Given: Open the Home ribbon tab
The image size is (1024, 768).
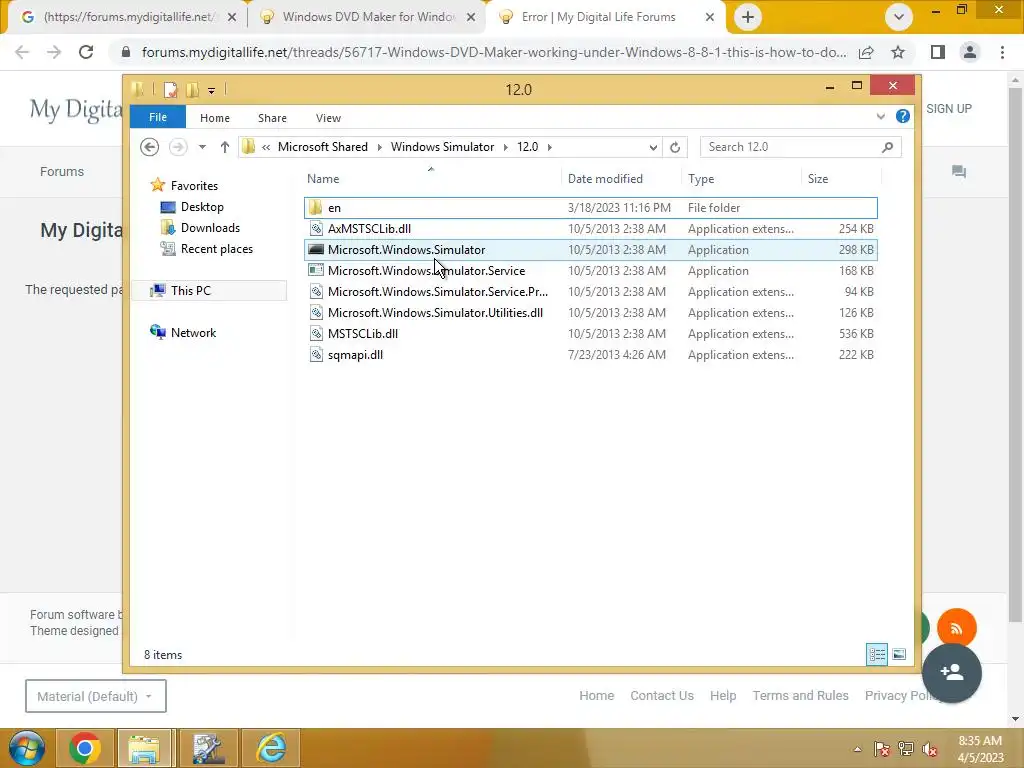Looking at the screenshot, I should click(x=215, y=118).
